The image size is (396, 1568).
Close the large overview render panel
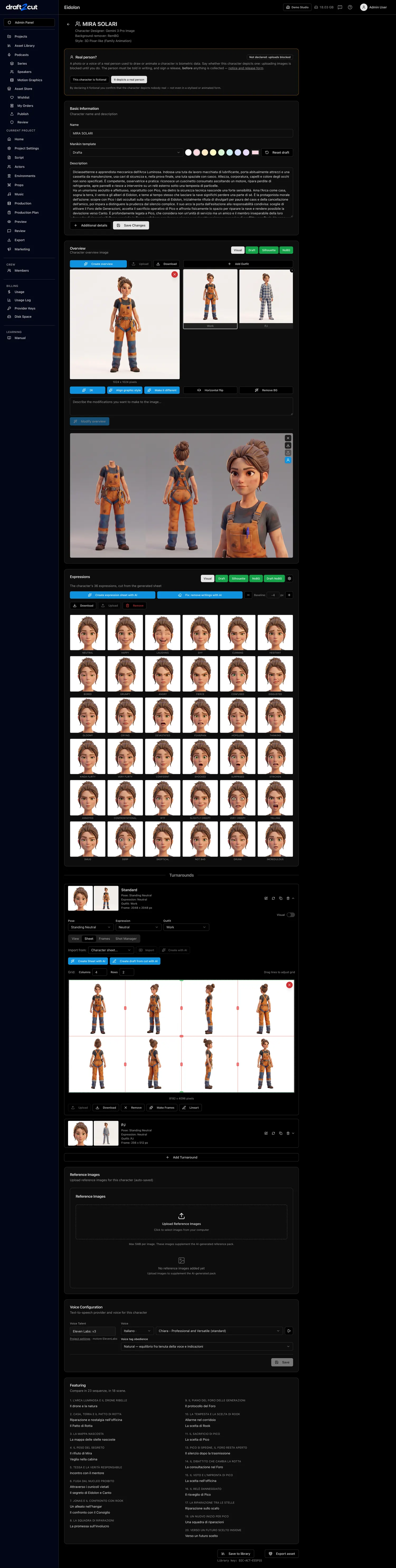288,438
